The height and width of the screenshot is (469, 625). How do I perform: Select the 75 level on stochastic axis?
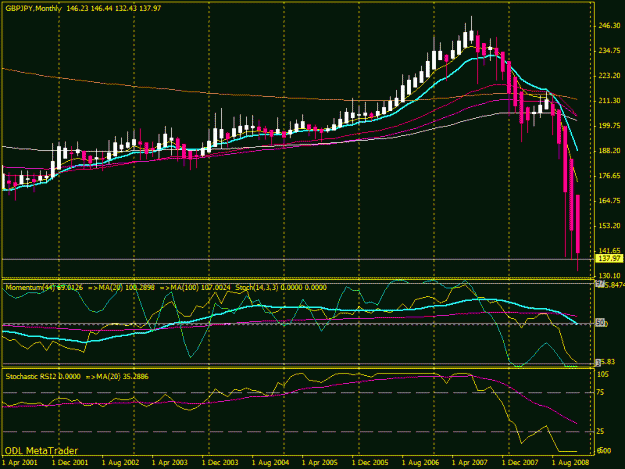coord(601,392)
